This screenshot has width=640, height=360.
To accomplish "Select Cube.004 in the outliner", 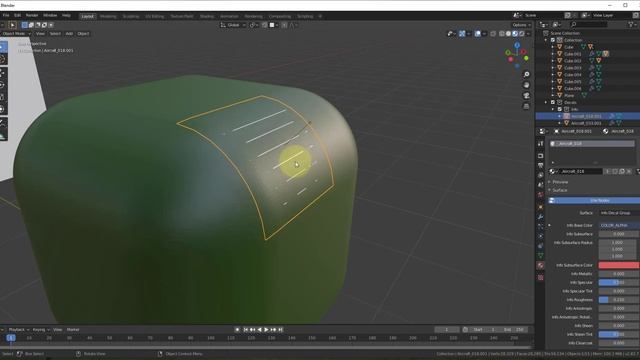I will point(572,75).
